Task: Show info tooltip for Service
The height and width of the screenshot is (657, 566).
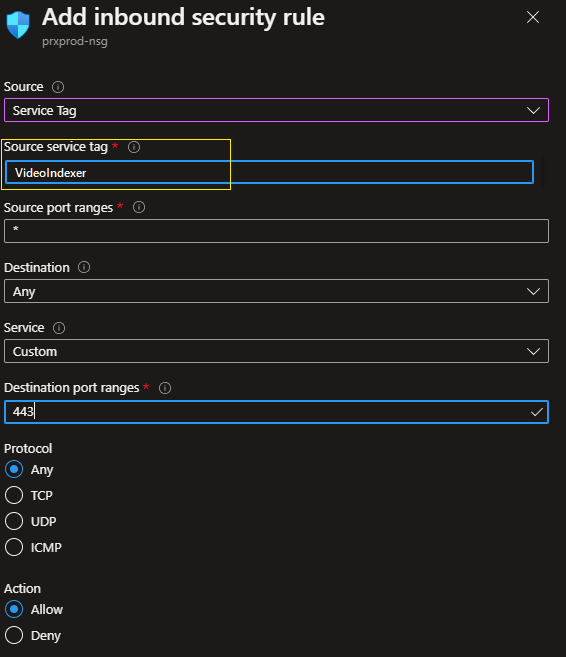Action: pos(59,328)
